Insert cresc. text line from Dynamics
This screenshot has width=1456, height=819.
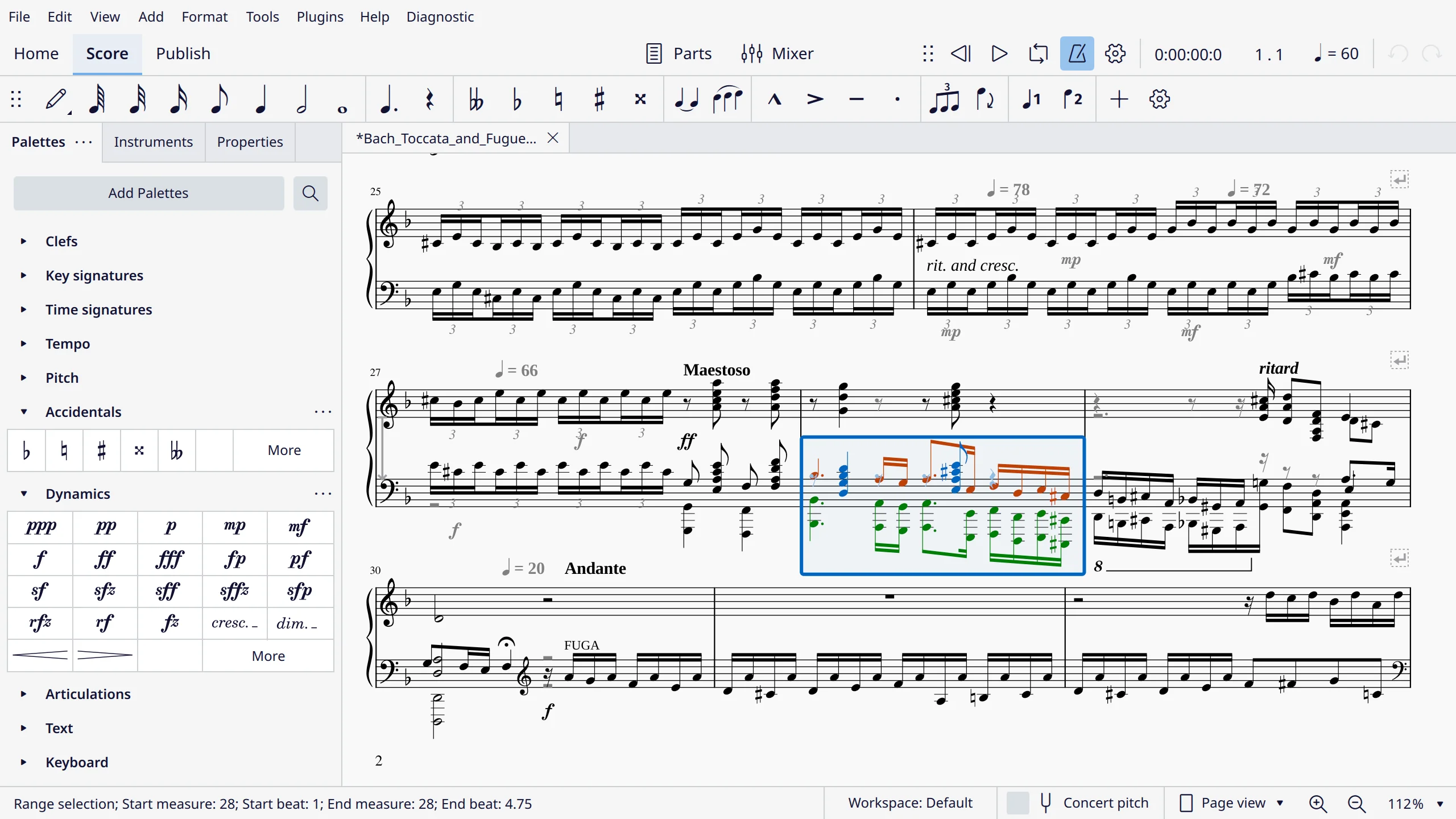(235, 623)
